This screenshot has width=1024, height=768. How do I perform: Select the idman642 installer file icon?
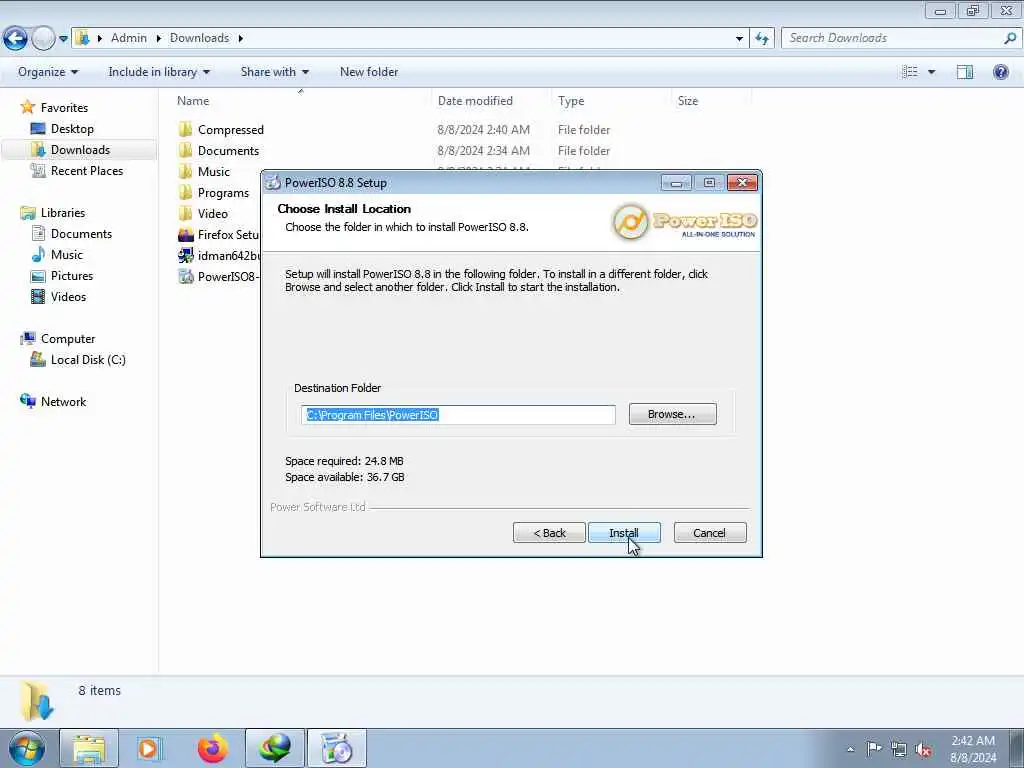click(185, 255)
